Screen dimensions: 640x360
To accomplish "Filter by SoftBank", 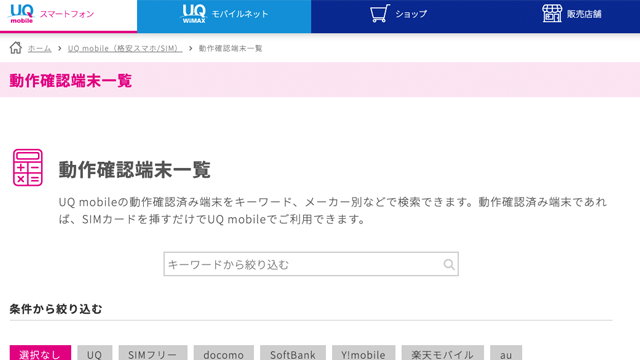I will [x=293, y=353].
